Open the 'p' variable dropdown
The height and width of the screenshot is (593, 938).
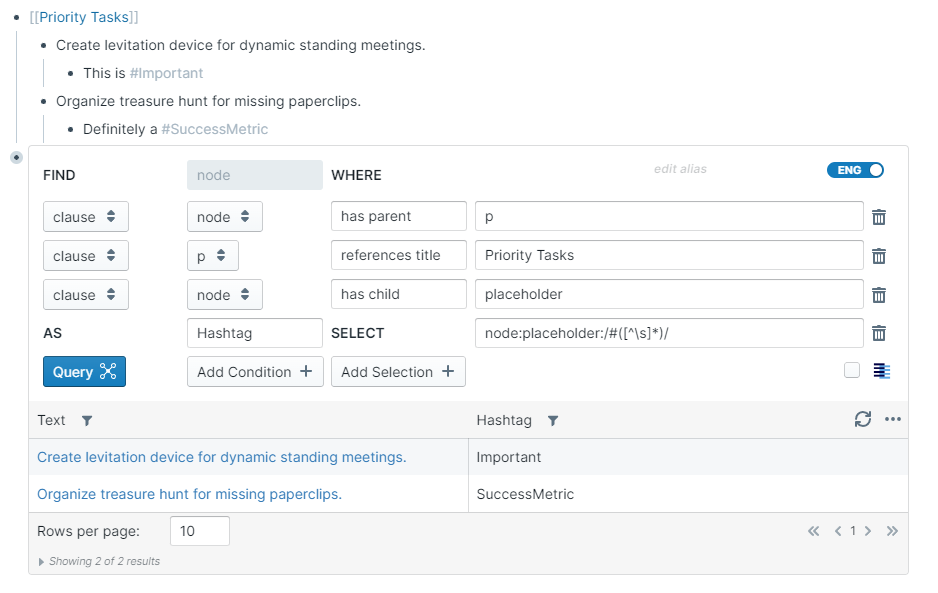pos(212,256)
